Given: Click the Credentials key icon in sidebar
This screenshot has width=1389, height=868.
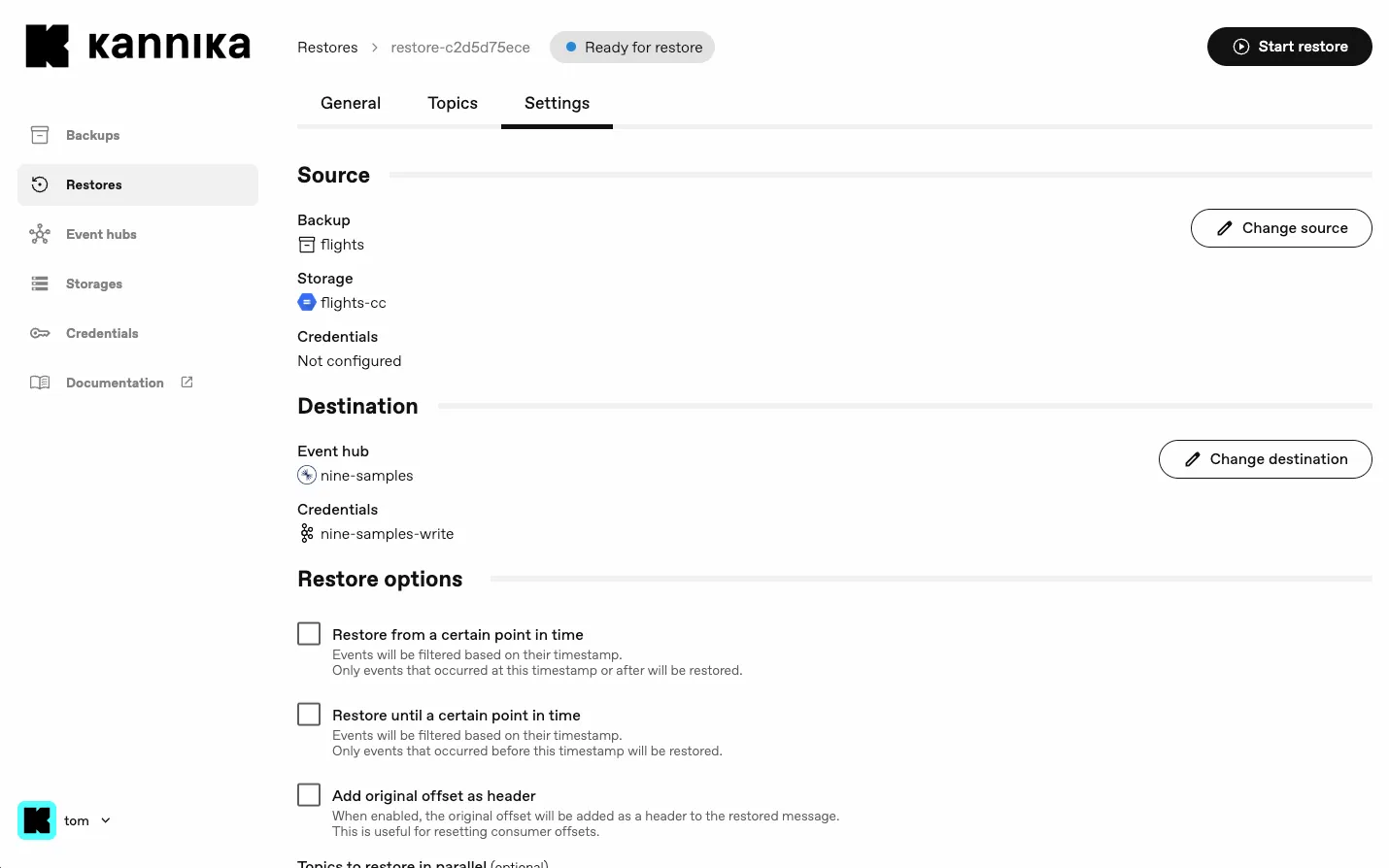Looking at the screenshot, I should 40,333.
